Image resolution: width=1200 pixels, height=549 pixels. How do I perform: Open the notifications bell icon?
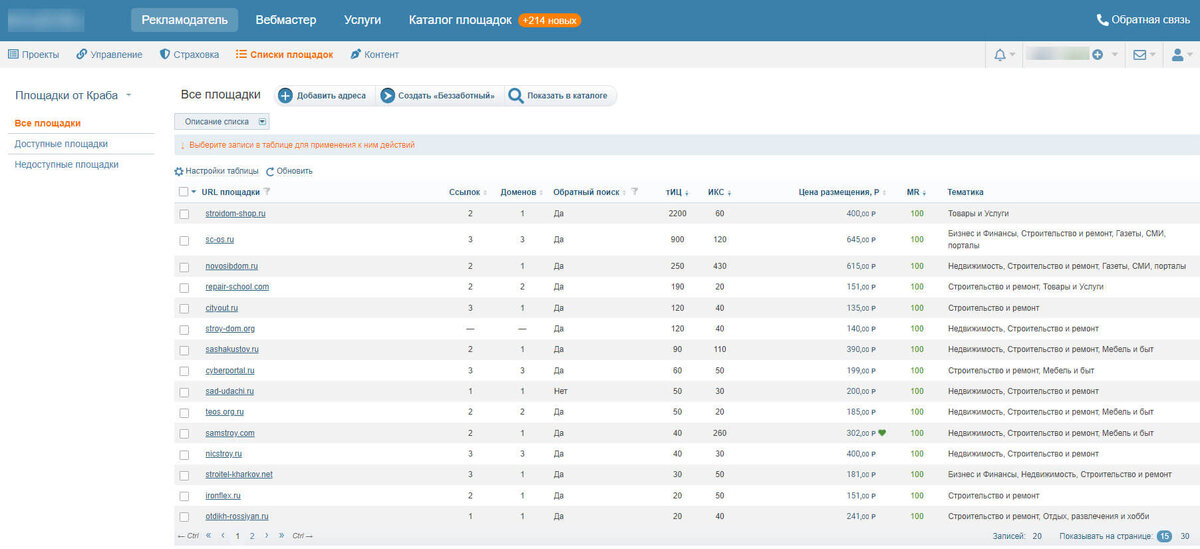point(1000,55)
